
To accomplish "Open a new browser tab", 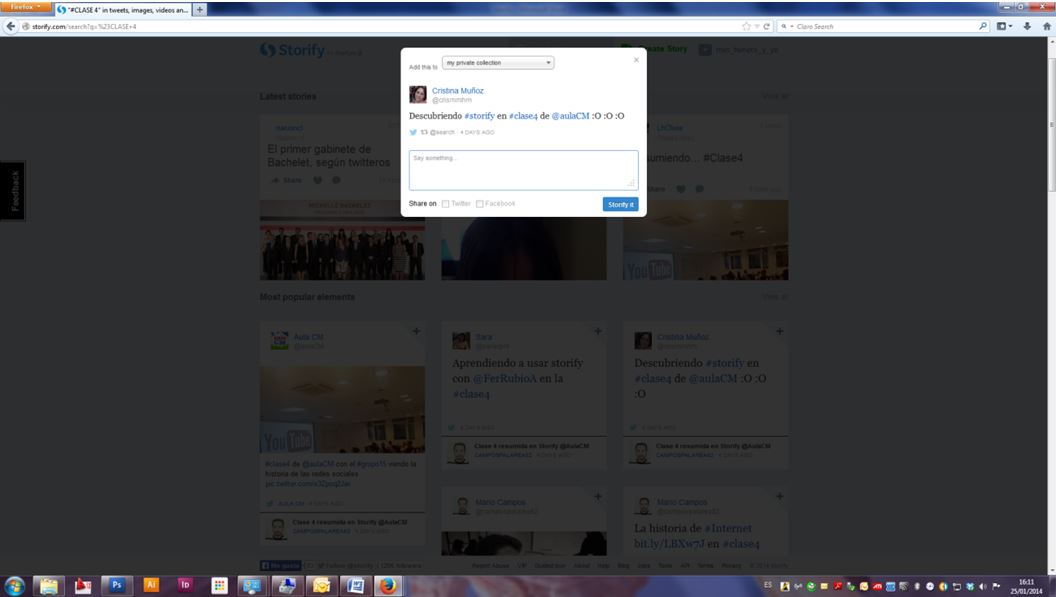I will click(200, 10).
